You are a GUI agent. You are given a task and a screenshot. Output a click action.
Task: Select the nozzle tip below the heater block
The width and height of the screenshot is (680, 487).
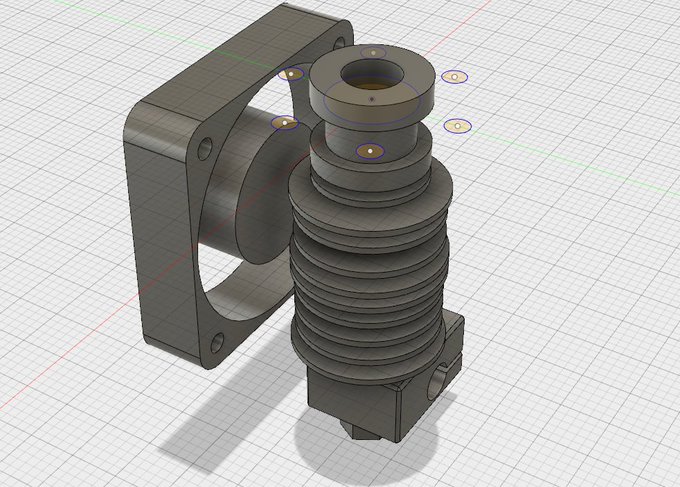(x=362, y=430)
